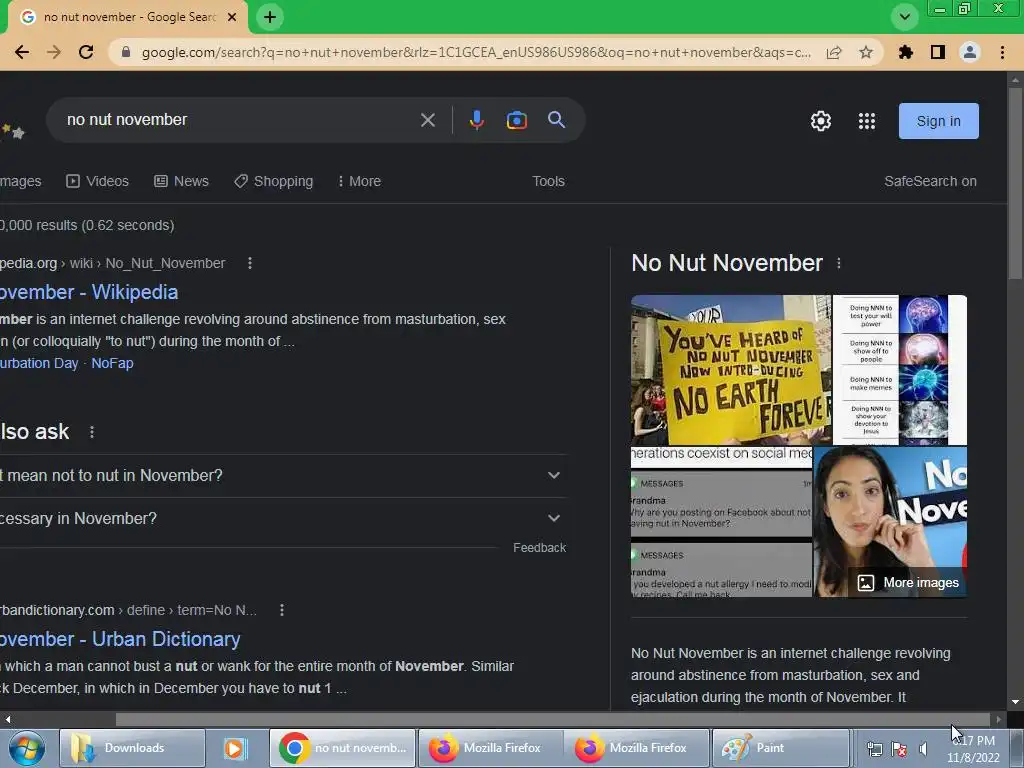Bookmark this page with the star icon
1024x768 pixels.
tap(866, 52)
